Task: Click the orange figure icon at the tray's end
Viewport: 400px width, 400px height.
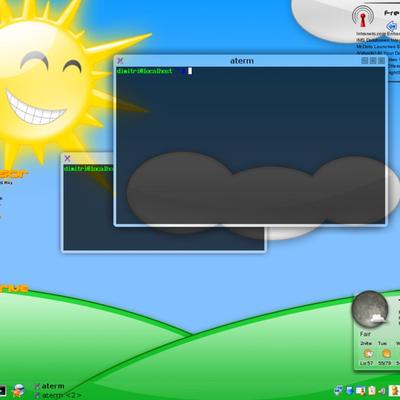Action: [x=395, y=390]
